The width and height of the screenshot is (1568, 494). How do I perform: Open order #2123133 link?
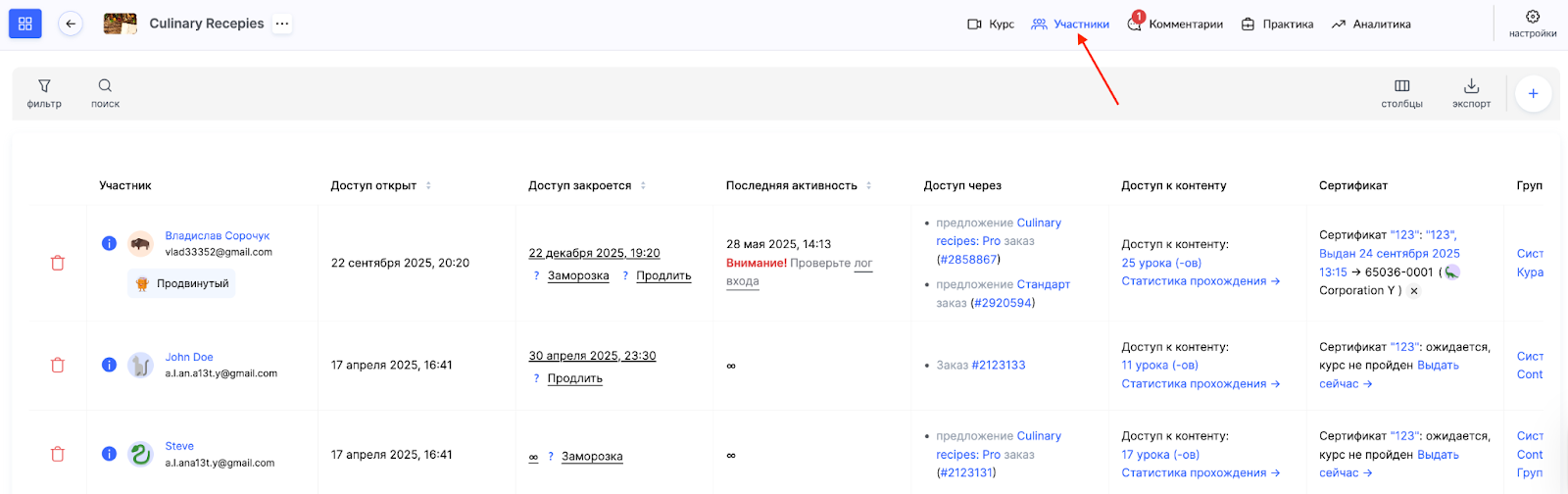998,366
